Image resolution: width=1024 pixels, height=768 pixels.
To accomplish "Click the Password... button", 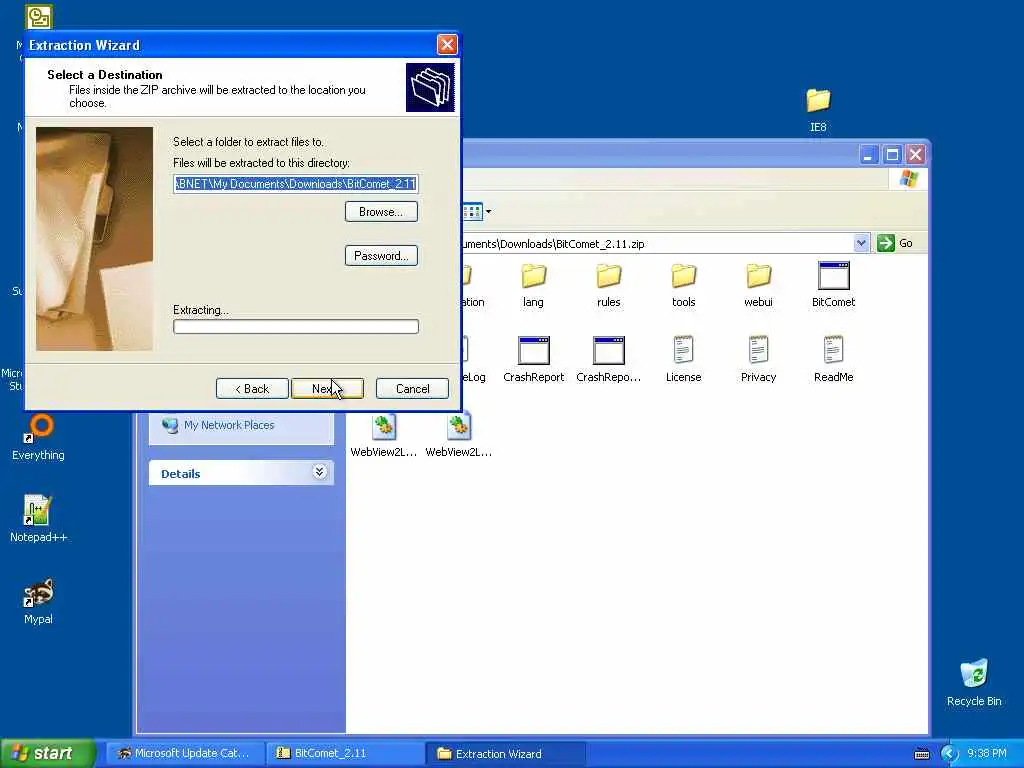I will coord(381,255).
